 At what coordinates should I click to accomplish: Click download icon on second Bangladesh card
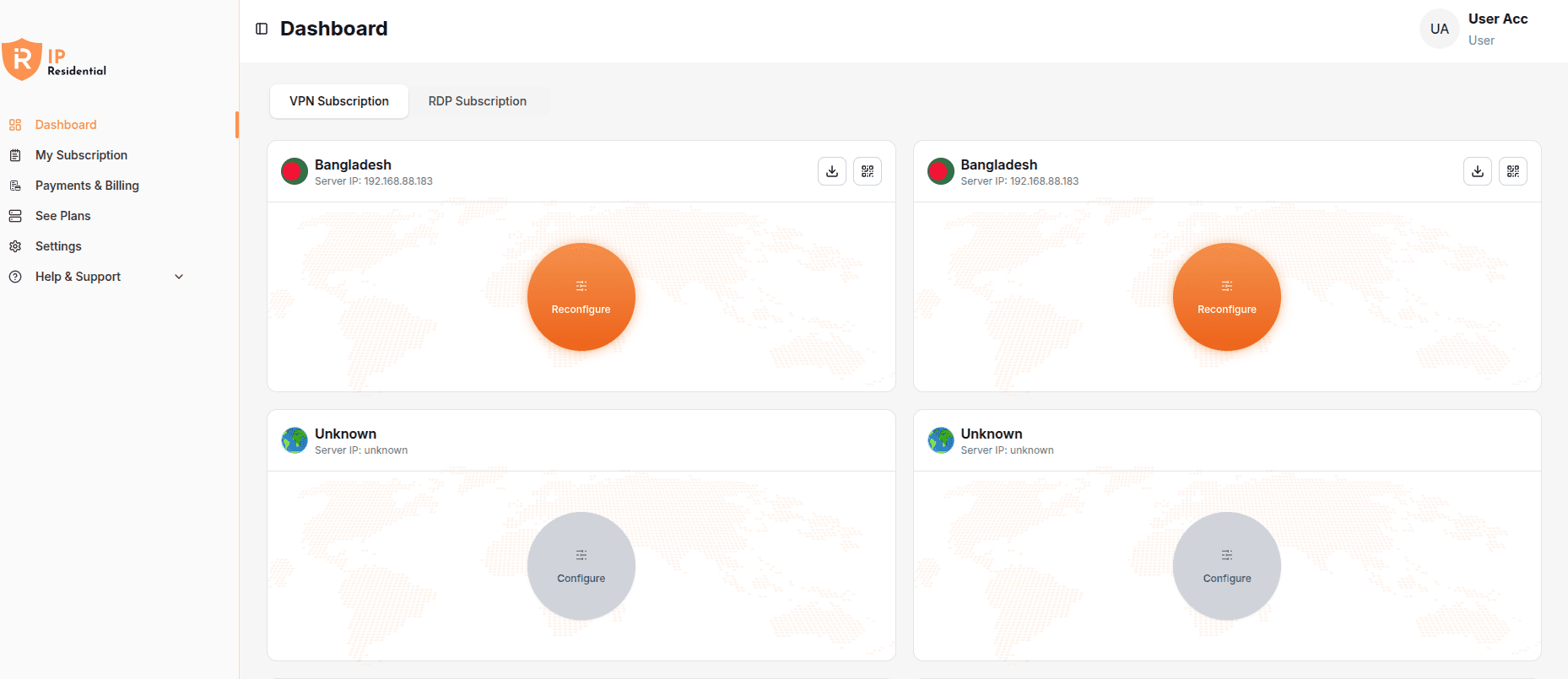click(1477, 171)
